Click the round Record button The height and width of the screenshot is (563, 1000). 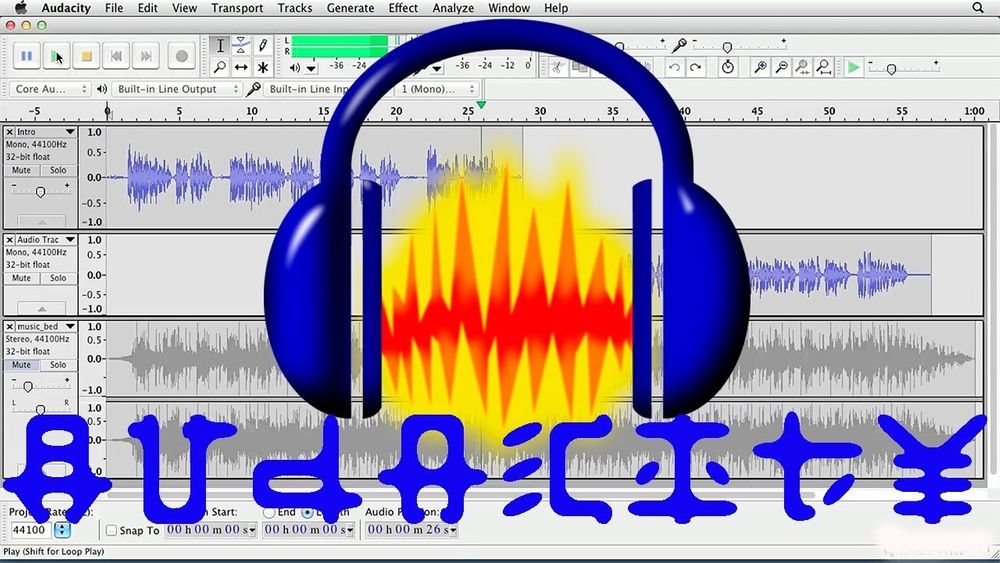(x=181, y=57)
